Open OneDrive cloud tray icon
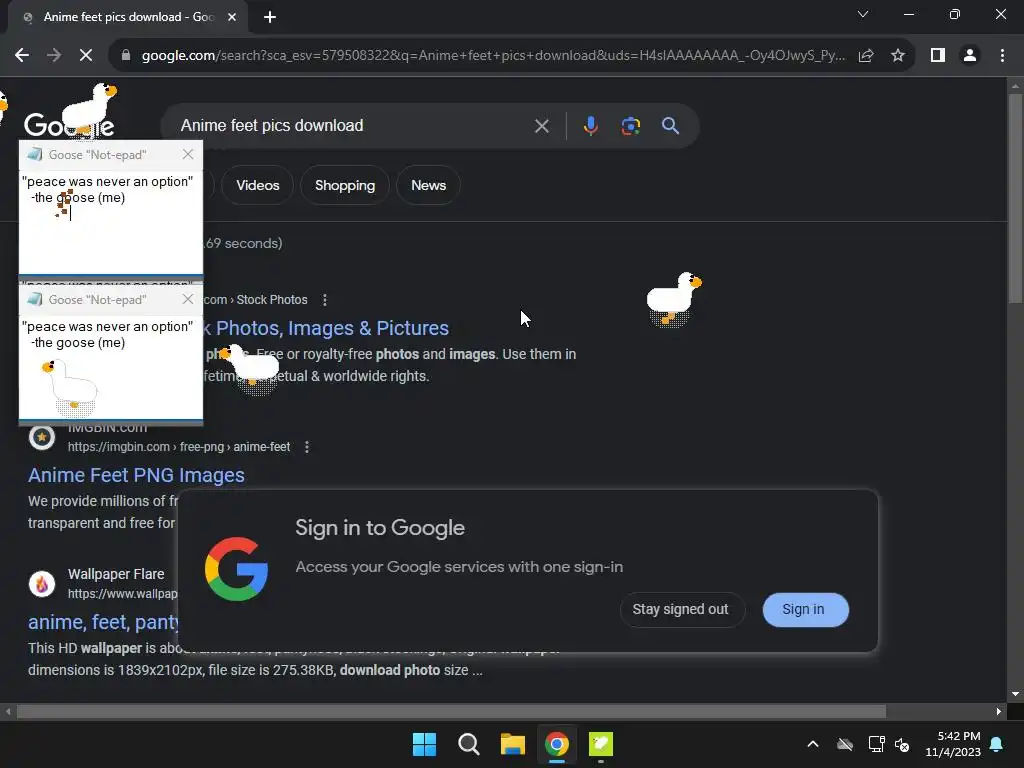Screen dimensions: 1024x768 845,744
